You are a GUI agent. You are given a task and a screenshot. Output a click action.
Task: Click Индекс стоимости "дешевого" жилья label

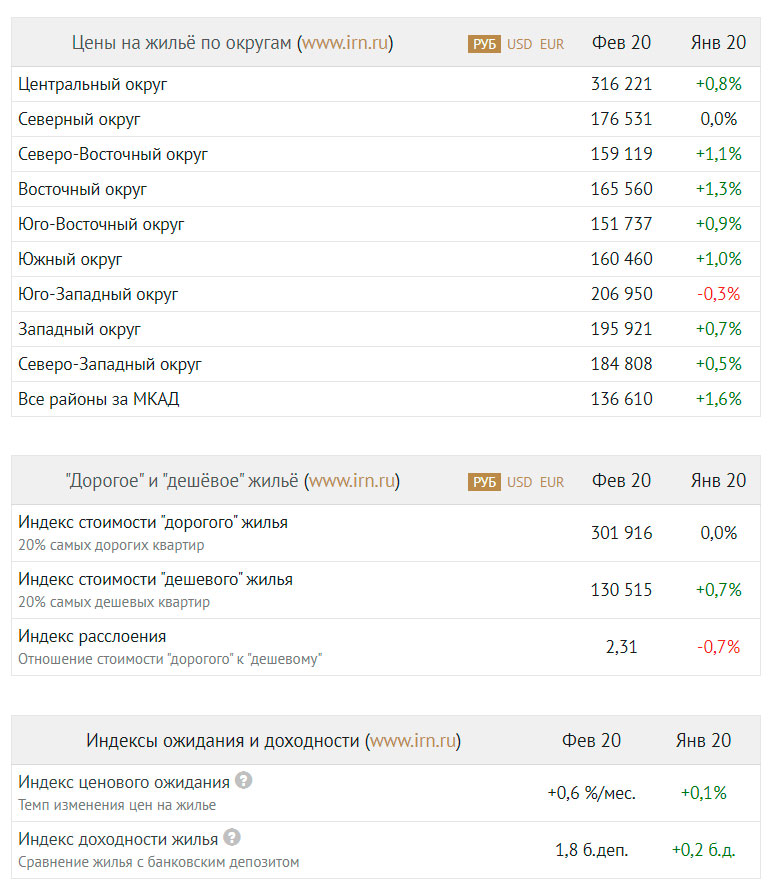pos(155,579)
